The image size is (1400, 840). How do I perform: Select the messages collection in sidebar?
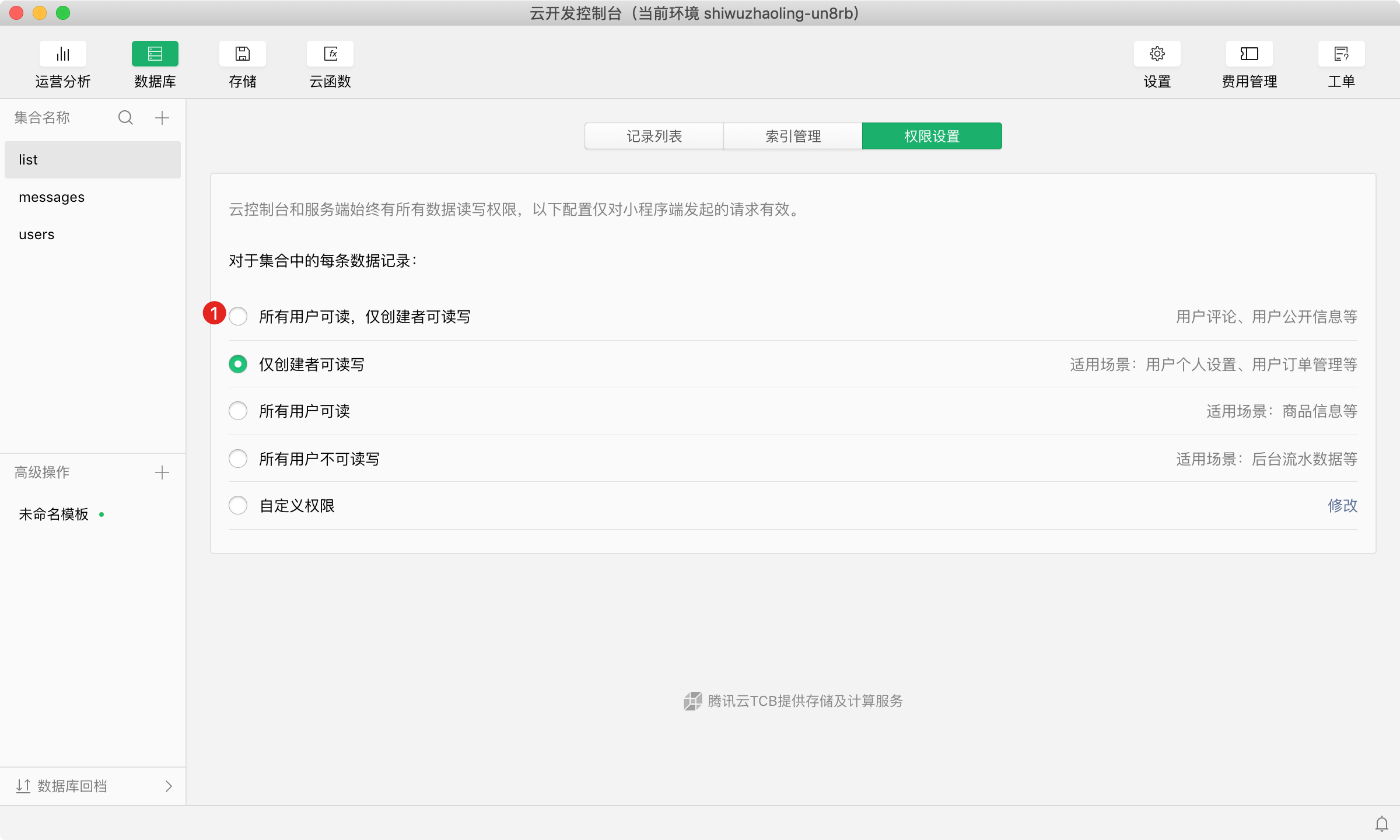pos(52,197)
